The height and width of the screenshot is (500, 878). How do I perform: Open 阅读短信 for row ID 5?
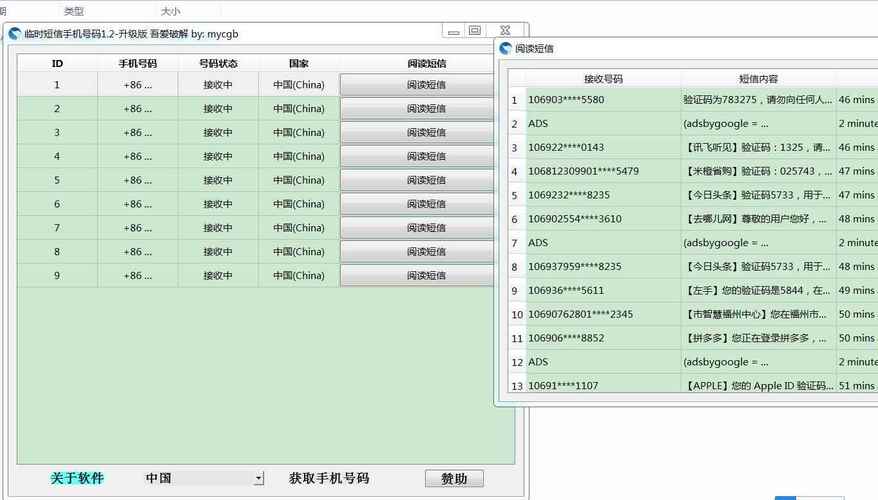(417, 180)
